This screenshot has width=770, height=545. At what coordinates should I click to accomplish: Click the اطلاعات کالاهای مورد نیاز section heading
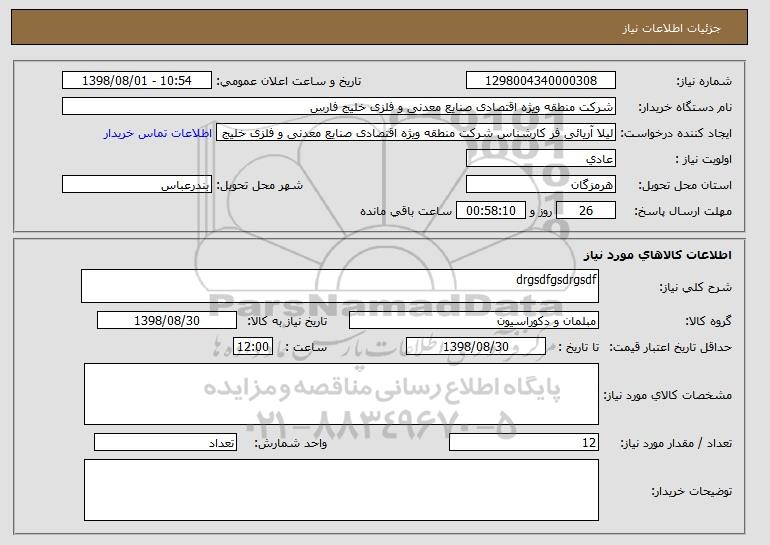tap(658, 254)
